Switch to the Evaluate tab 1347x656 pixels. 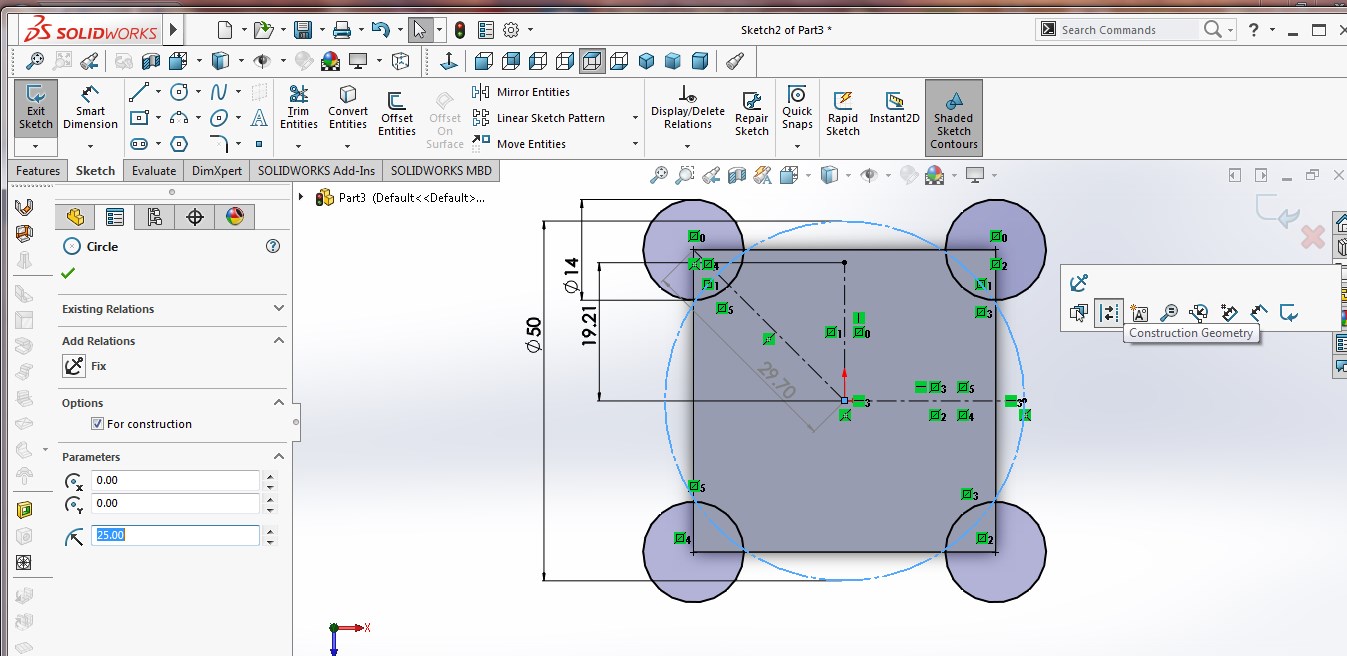[x=154, y=171]
